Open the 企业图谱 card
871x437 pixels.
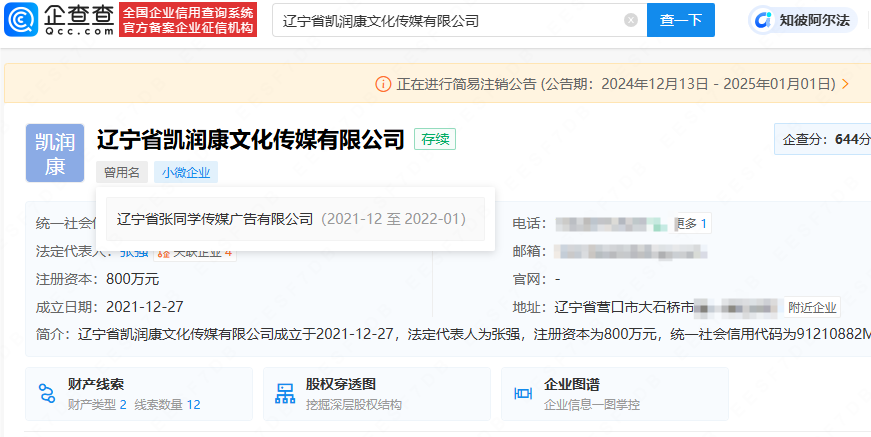(x=615, y=394)
